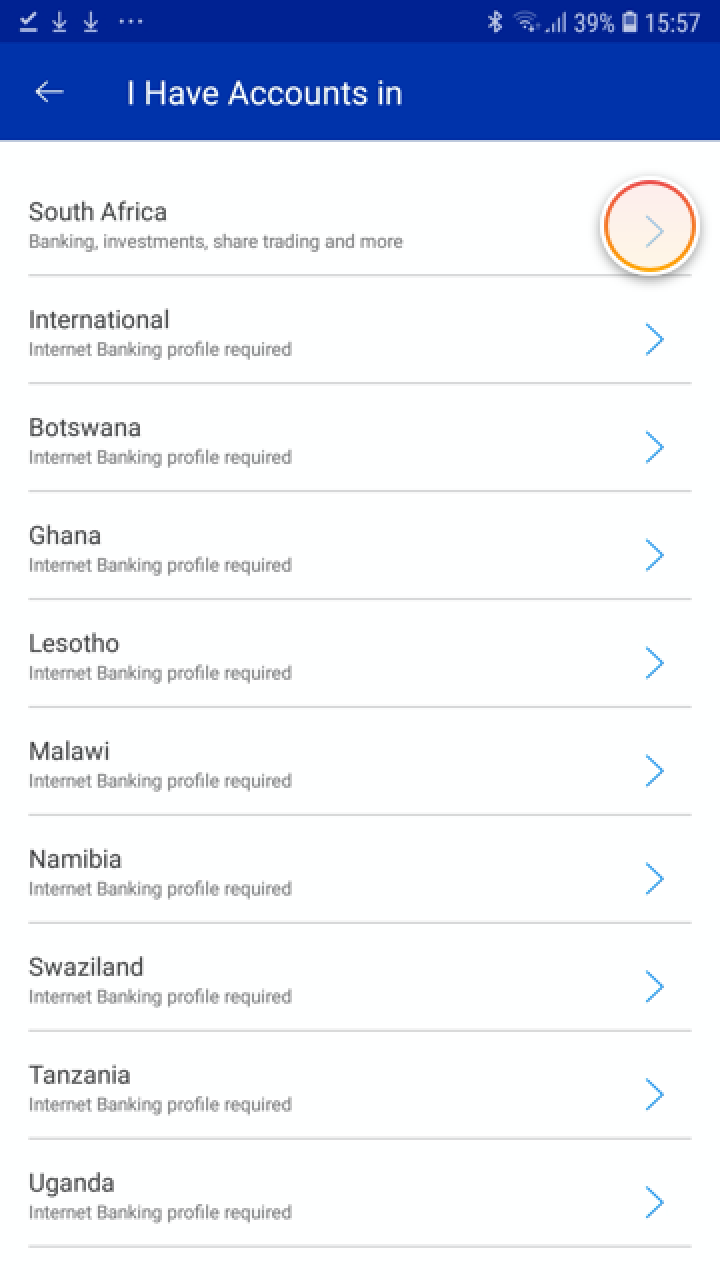Tap the chevron beside Lesotho

coord(654,664)
